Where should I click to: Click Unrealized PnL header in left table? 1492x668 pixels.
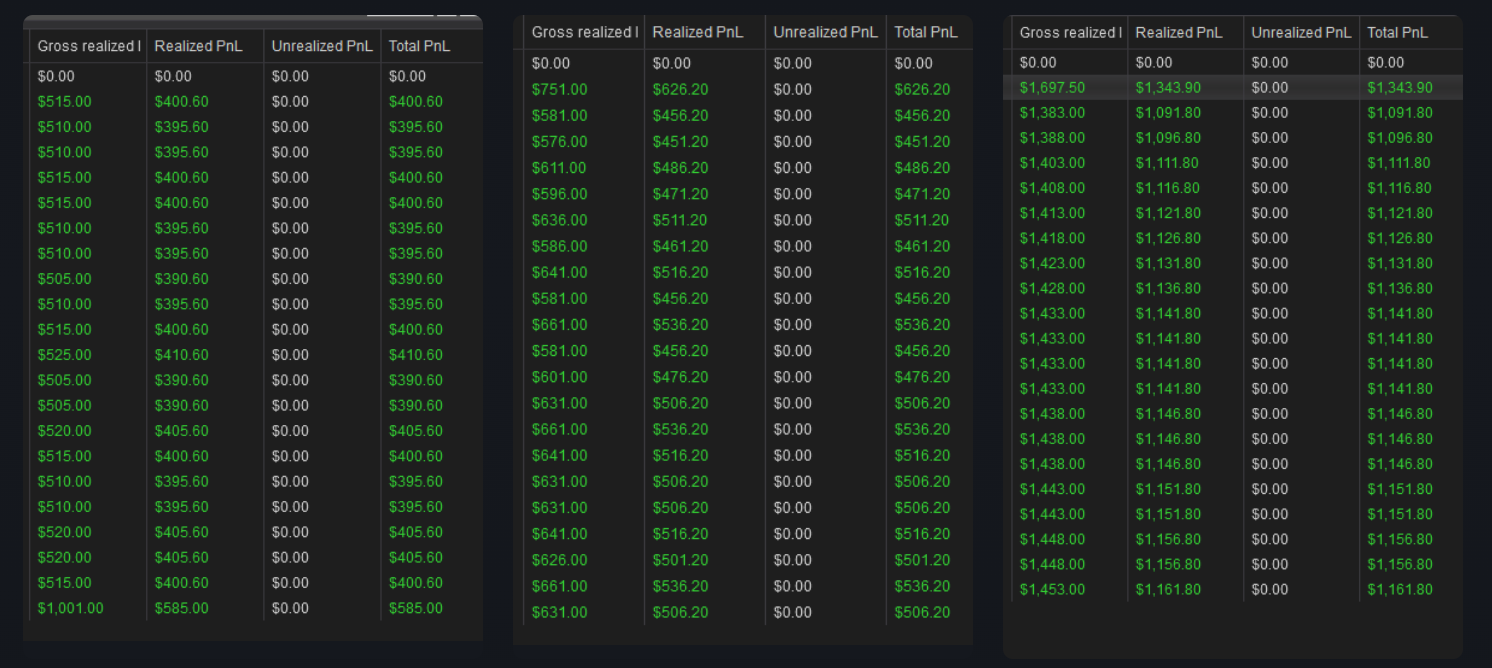tap(321, 46)
